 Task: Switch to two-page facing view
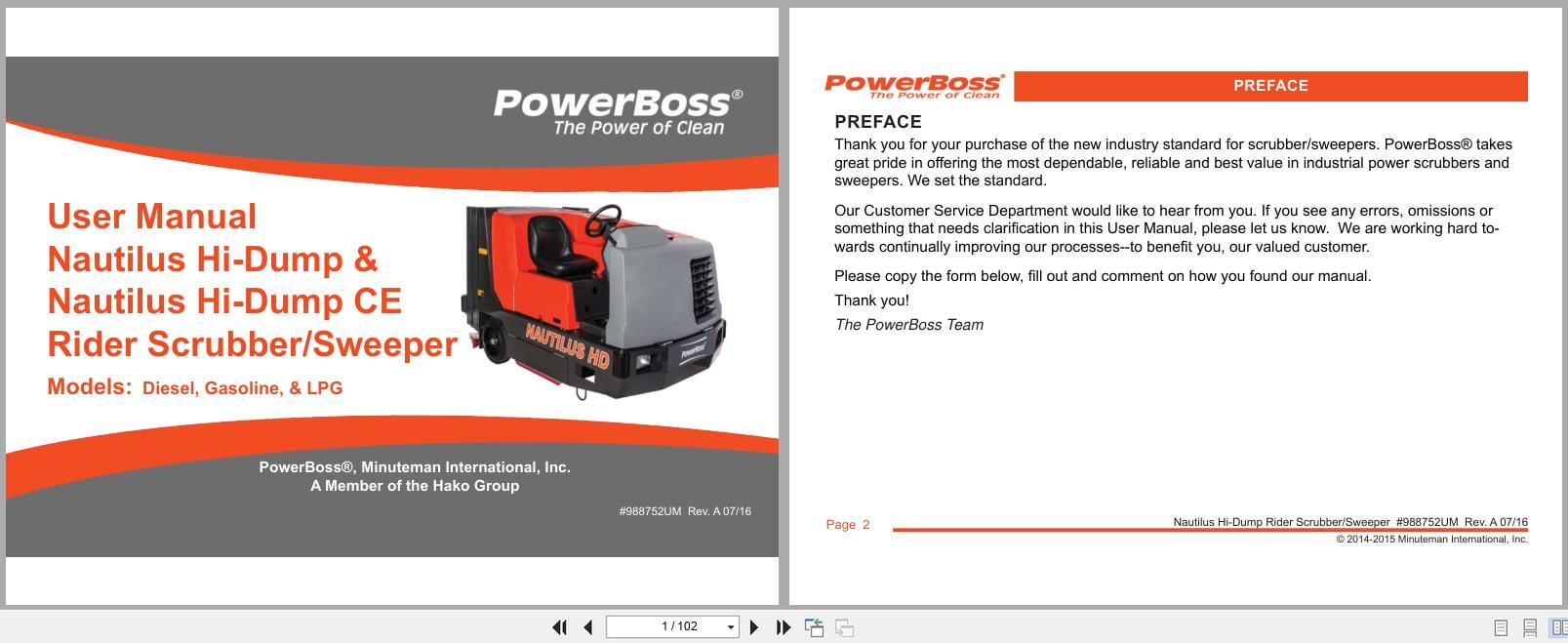[1559, 627]
